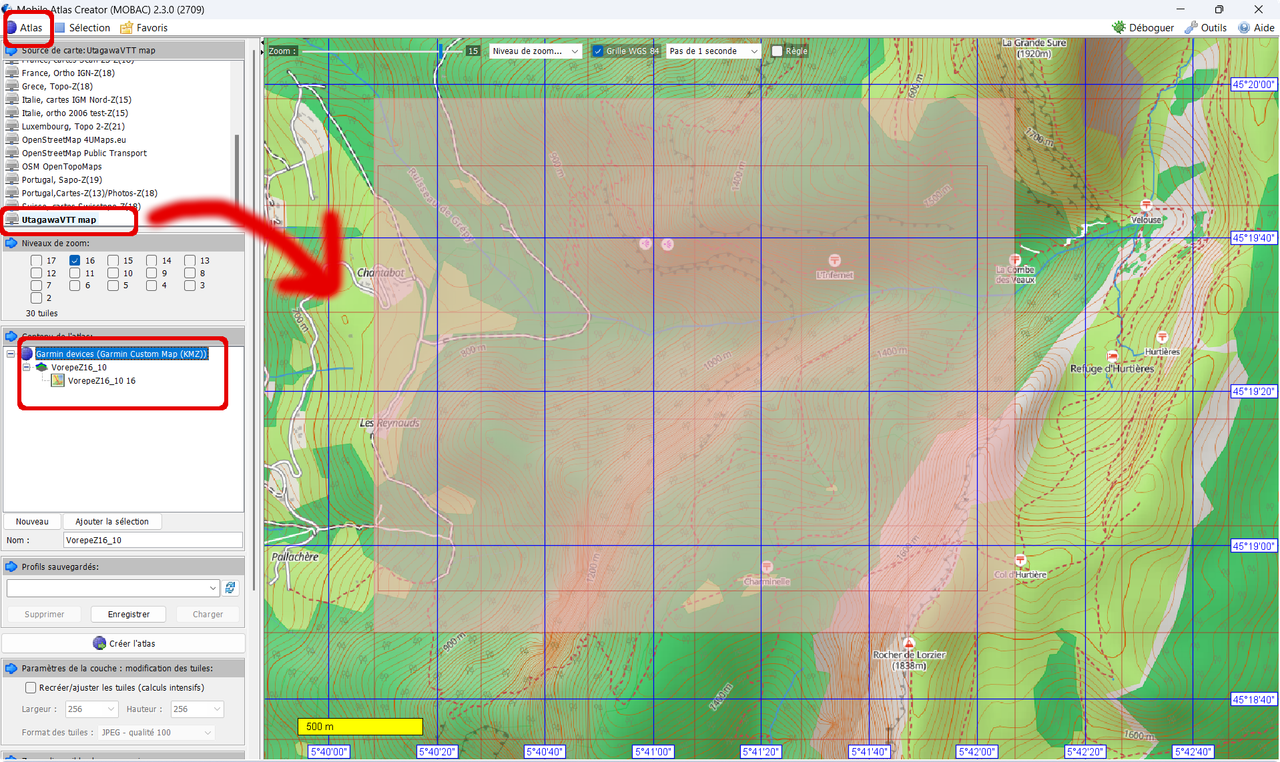Image resolution: width=1280 pixels, height=762 pixels.
Task: Click the icon beside Luxembourg, Topo 2-Z(21)
Action: [x=12, y=127]
